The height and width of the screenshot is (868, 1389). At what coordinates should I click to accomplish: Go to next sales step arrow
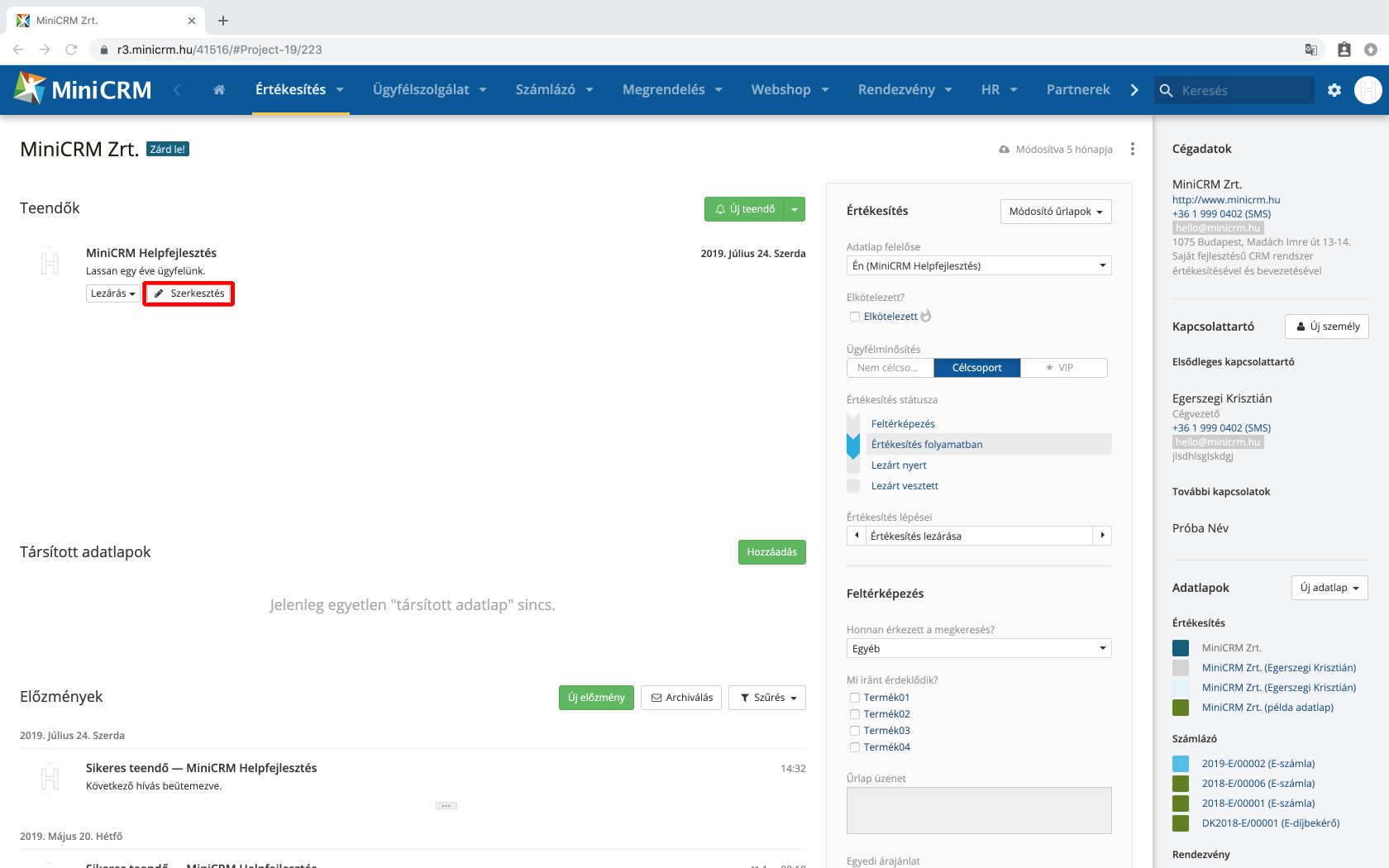point(1102,536)
